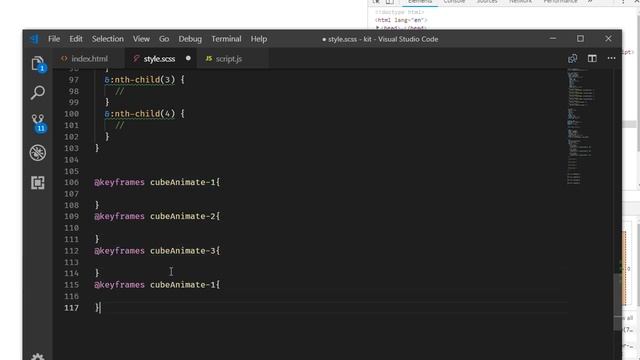This screenshot has height=360, width=640.
Task: Open the Debug panel in the activity bar
Action: point(38,153)
